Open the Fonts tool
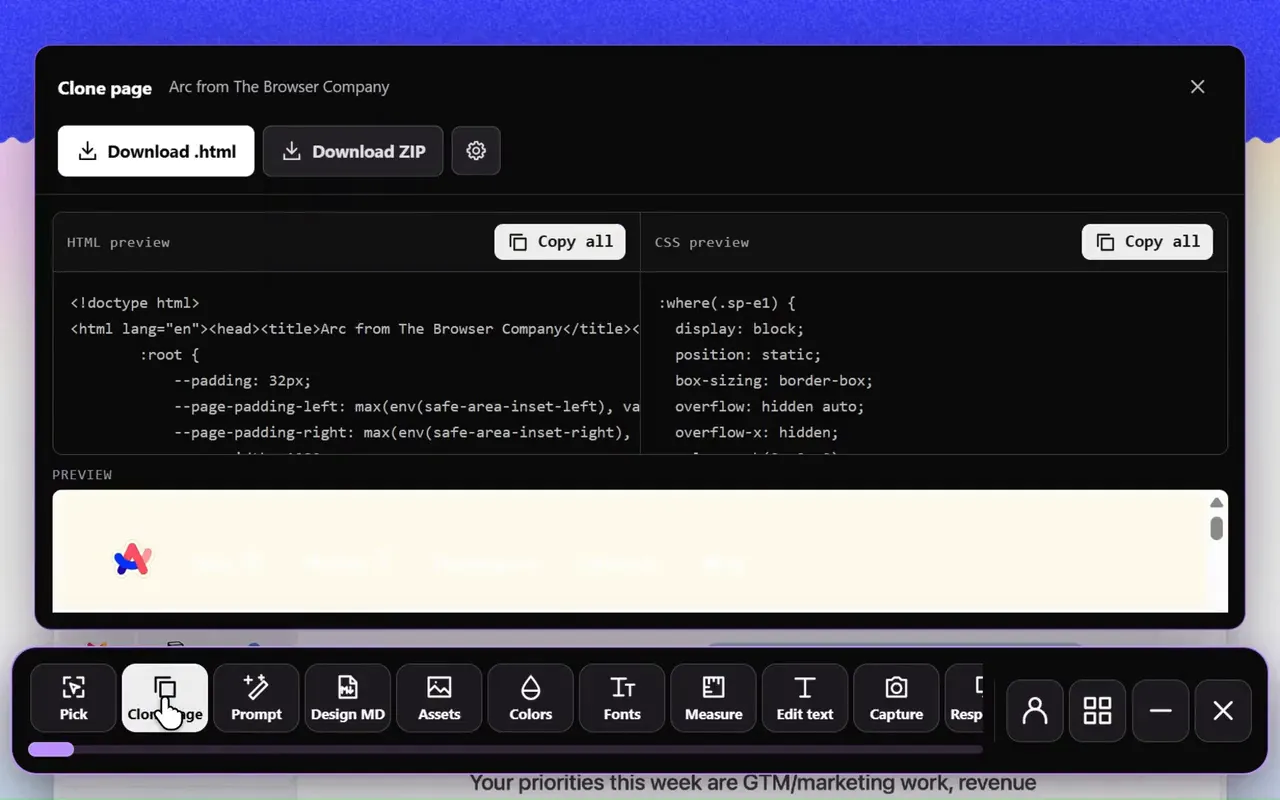 tap(622, 698)
